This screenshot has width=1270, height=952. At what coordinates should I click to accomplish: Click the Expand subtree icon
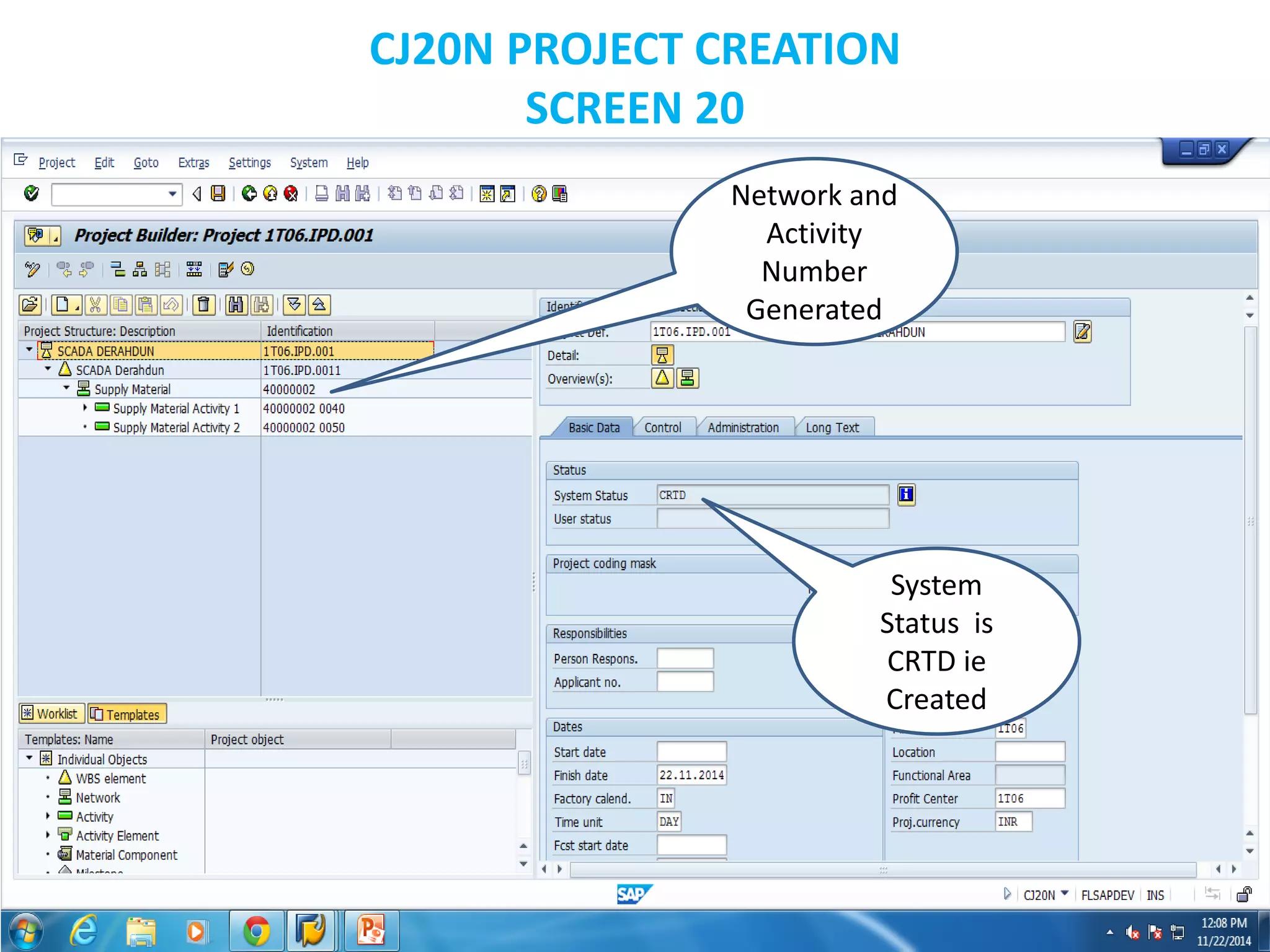point(294,305)
